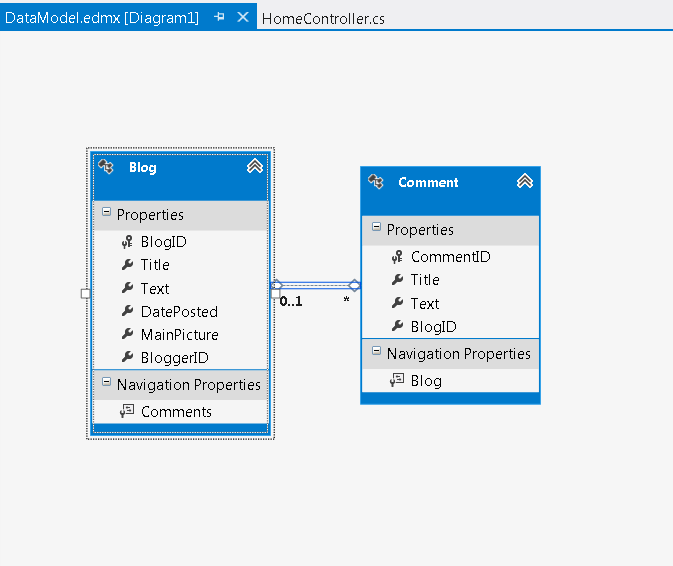Click the Comment entity title
The height and width of the screenshot is (566, 673).
(428, 182)
